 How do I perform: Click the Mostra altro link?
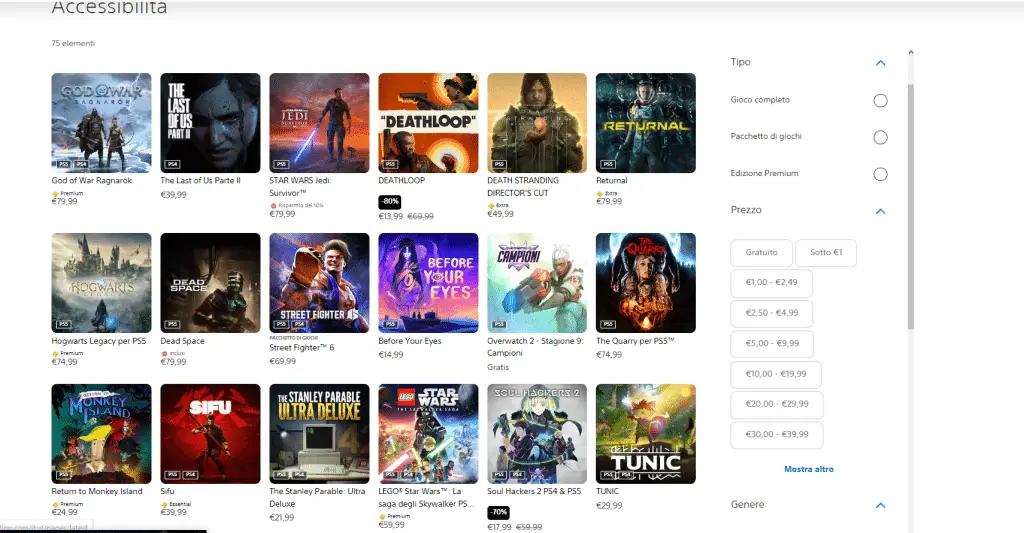[808, 469]
